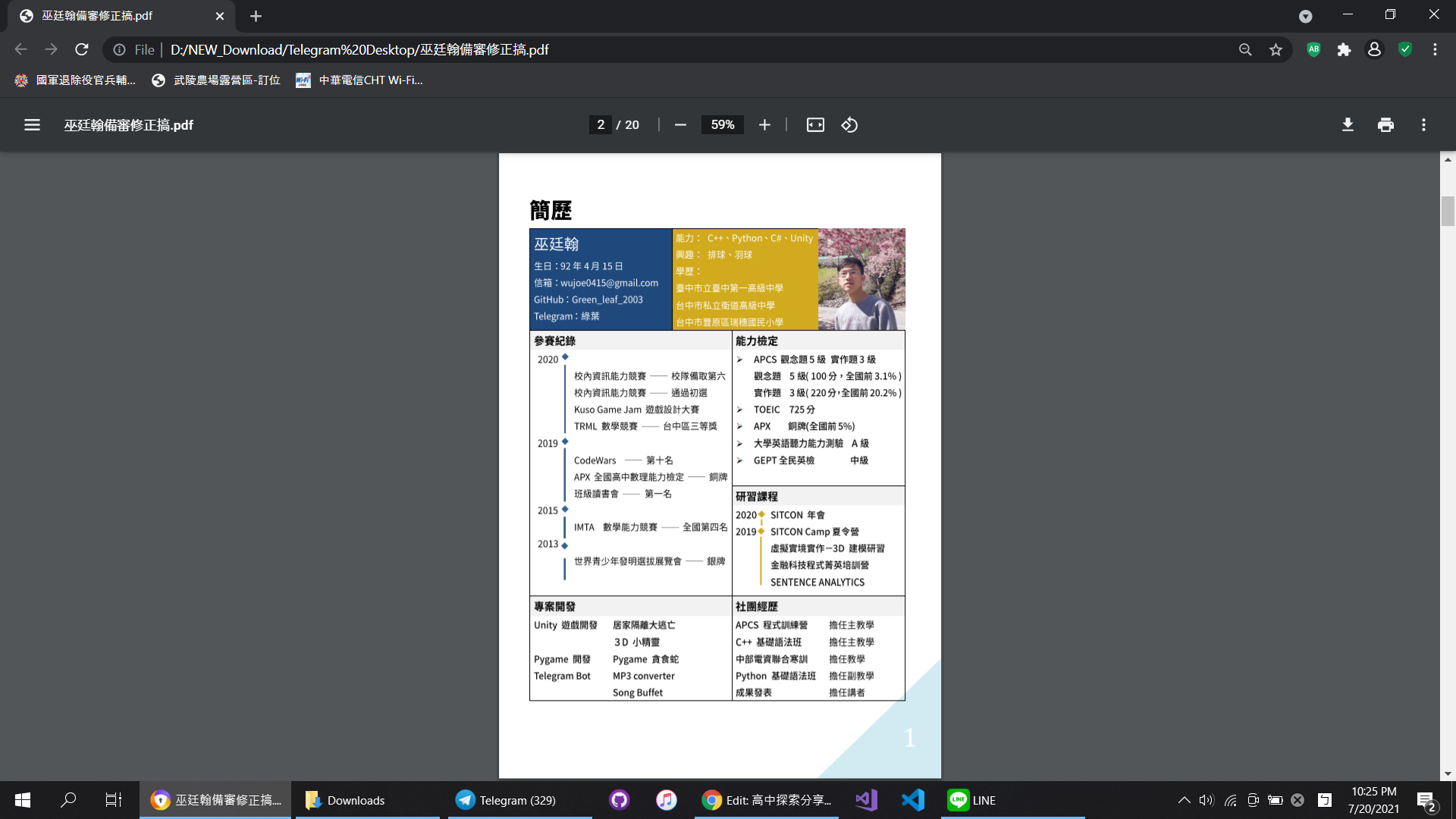The height and width of the screenshot is (819, 1456).
Task: Click the vertical scrollbar thumb
Action: click(1448, 211)
